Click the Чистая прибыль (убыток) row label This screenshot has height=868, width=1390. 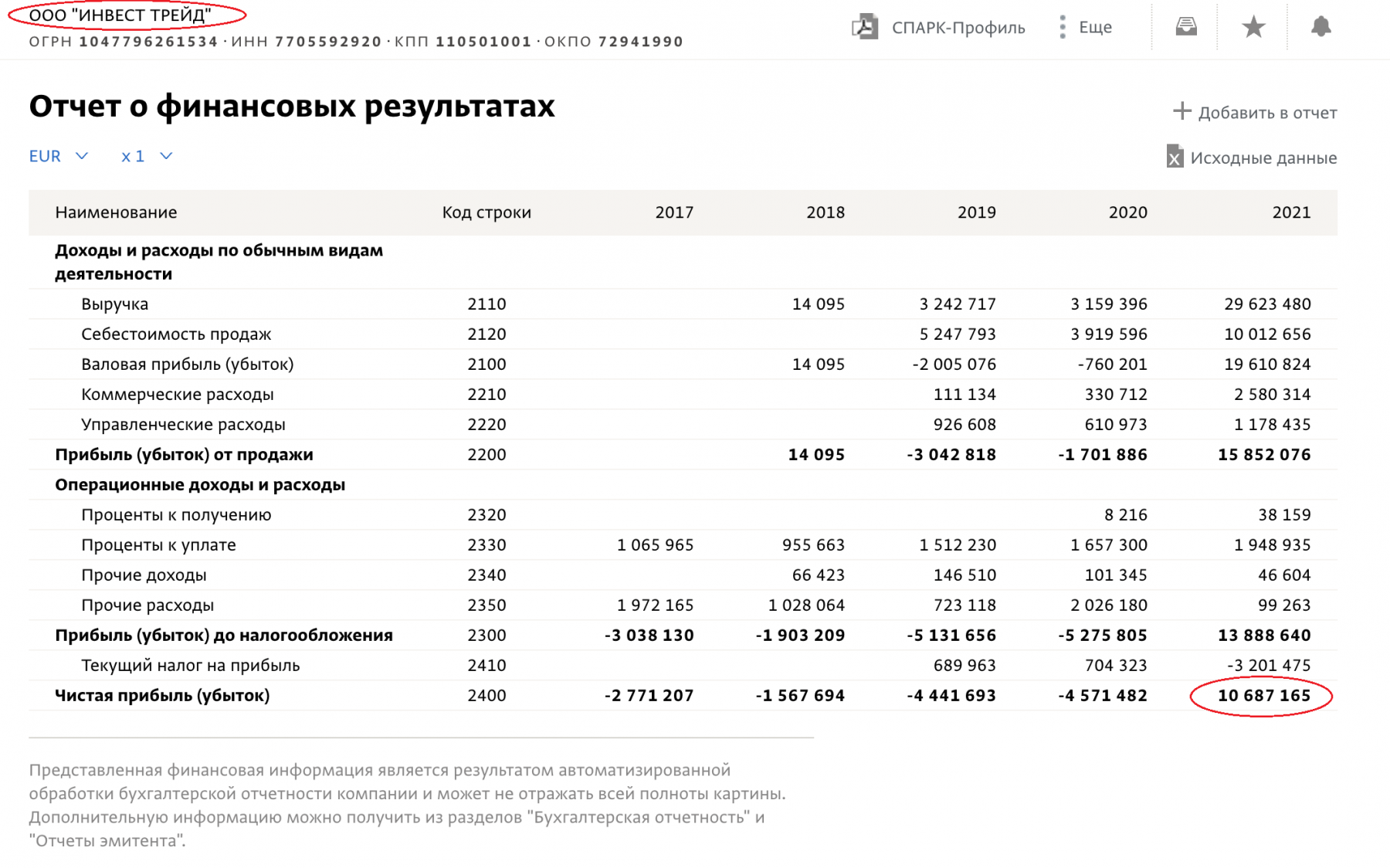click(162, 696)
